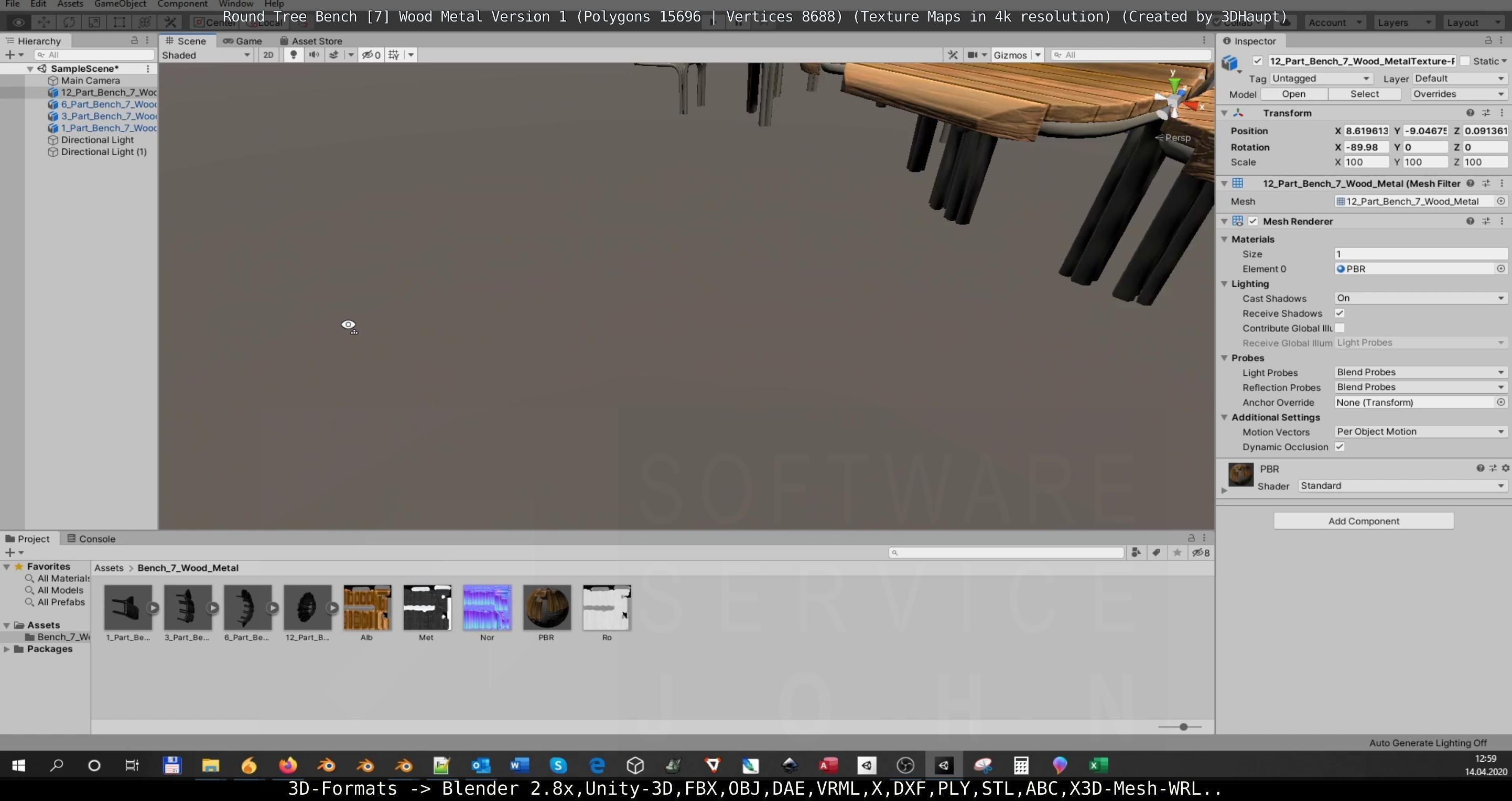Open the PBR material settings gear
The image size is (1512, 801).
(1505, 468)
